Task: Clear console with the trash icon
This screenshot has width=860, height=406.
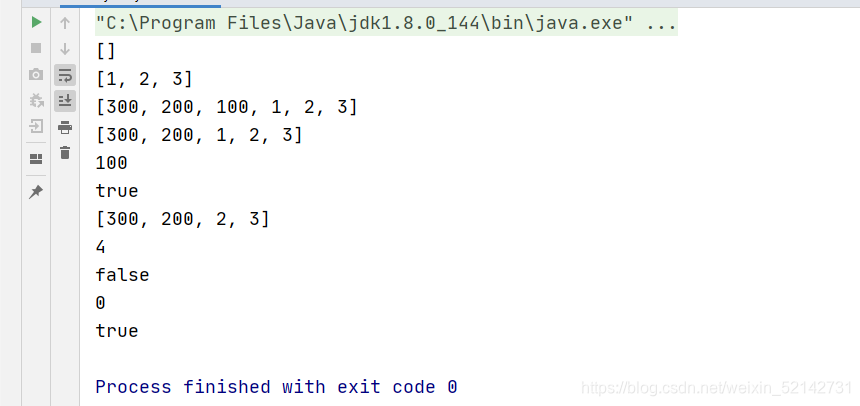Action: [x=65, y=153]
